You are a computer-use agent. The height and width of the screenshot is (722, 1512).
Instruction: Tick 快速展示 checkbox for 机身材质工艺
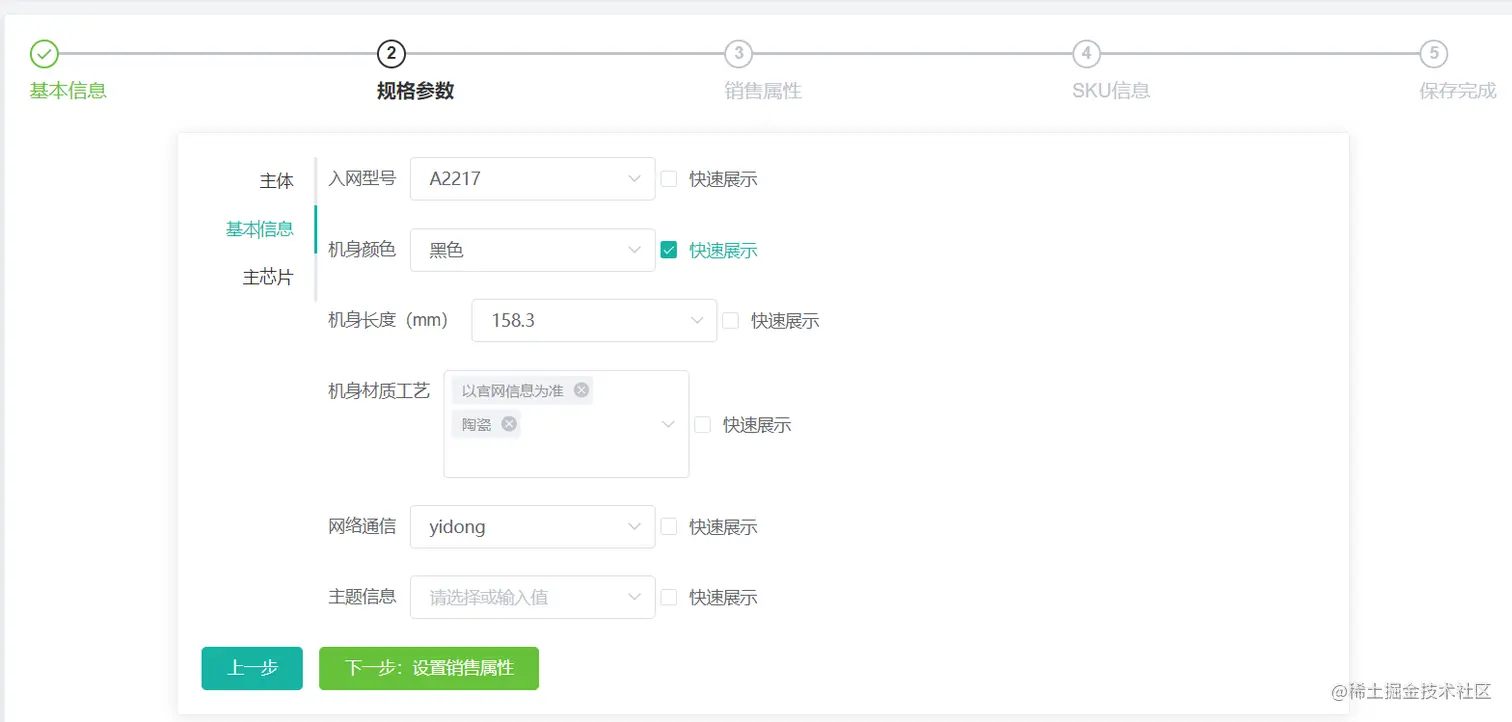tap(703, 425)
